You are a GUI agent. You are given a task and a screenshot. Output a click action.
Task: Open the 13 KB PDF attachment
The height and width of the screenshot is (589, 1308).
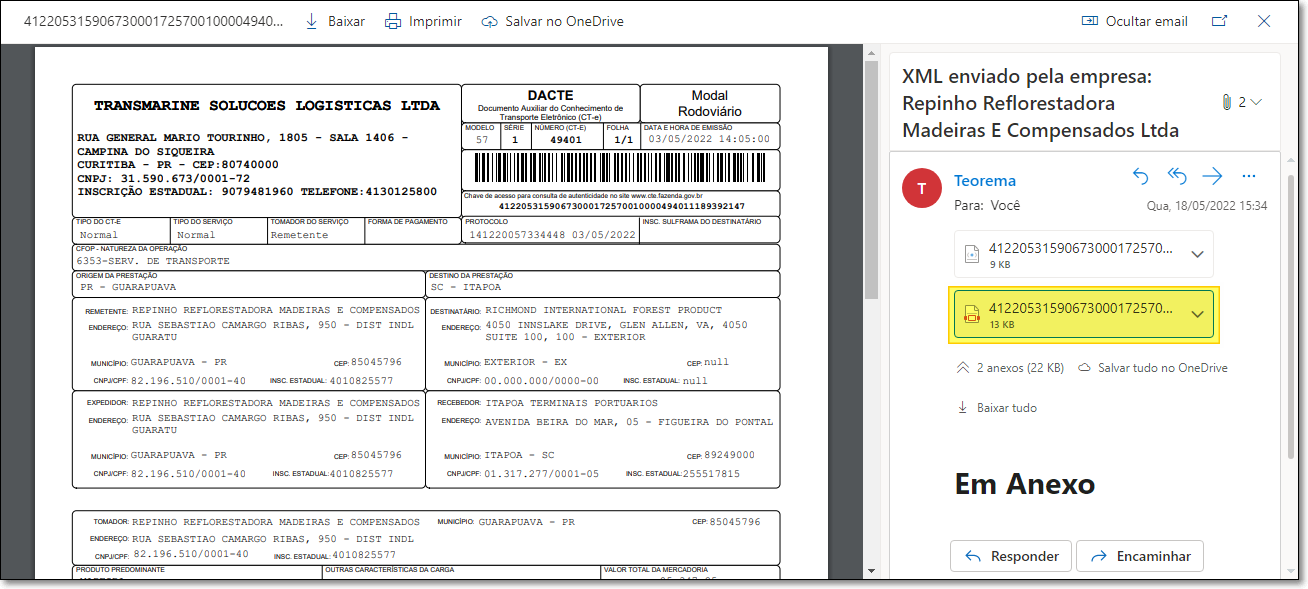click(x=1083, y=314)
